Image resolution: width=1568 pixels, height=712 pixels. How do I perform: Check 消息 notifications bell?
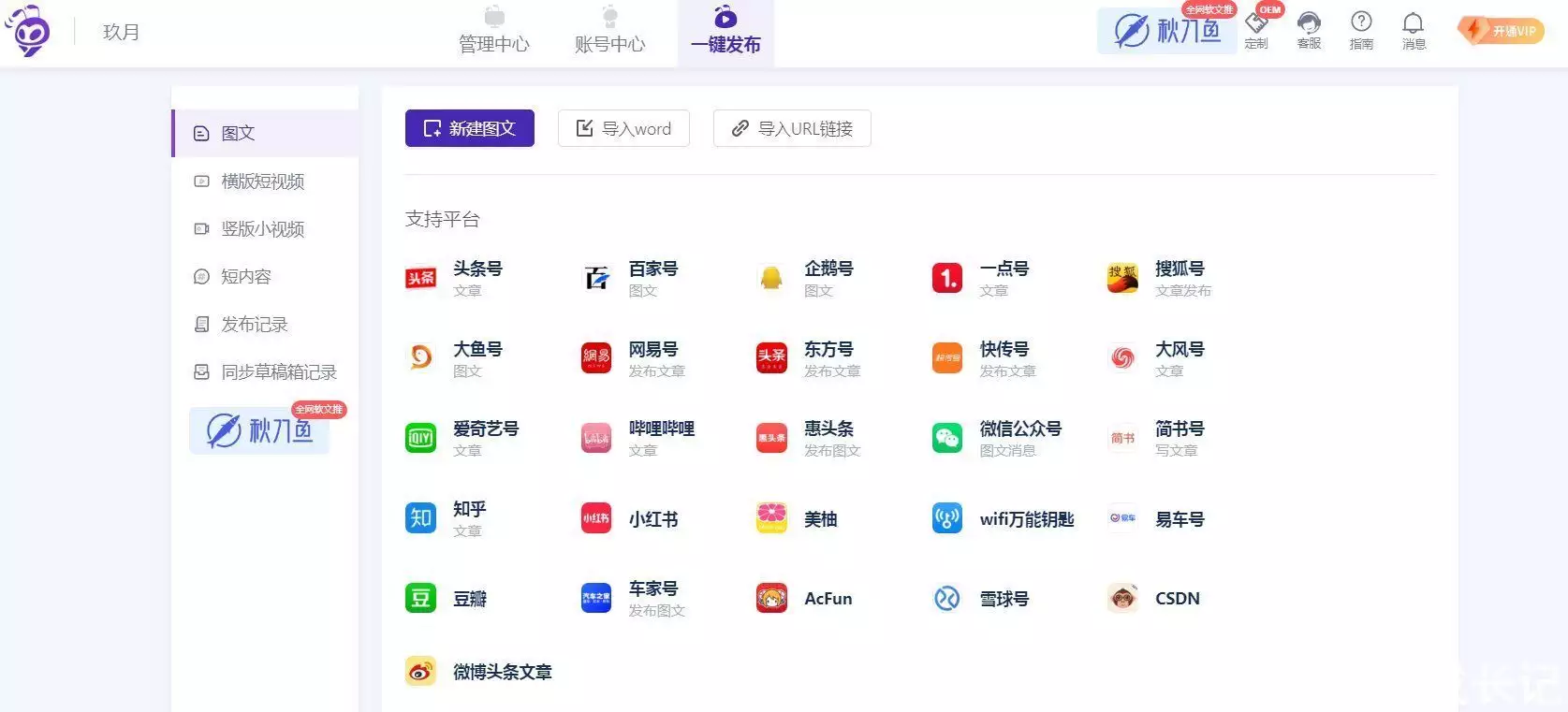[1414, 30]
